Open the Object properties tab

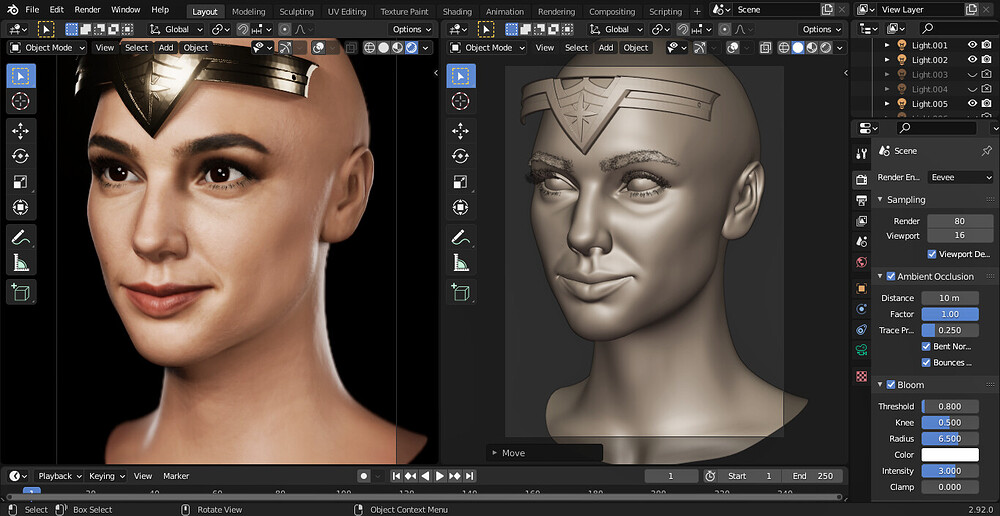coord(862,288)
